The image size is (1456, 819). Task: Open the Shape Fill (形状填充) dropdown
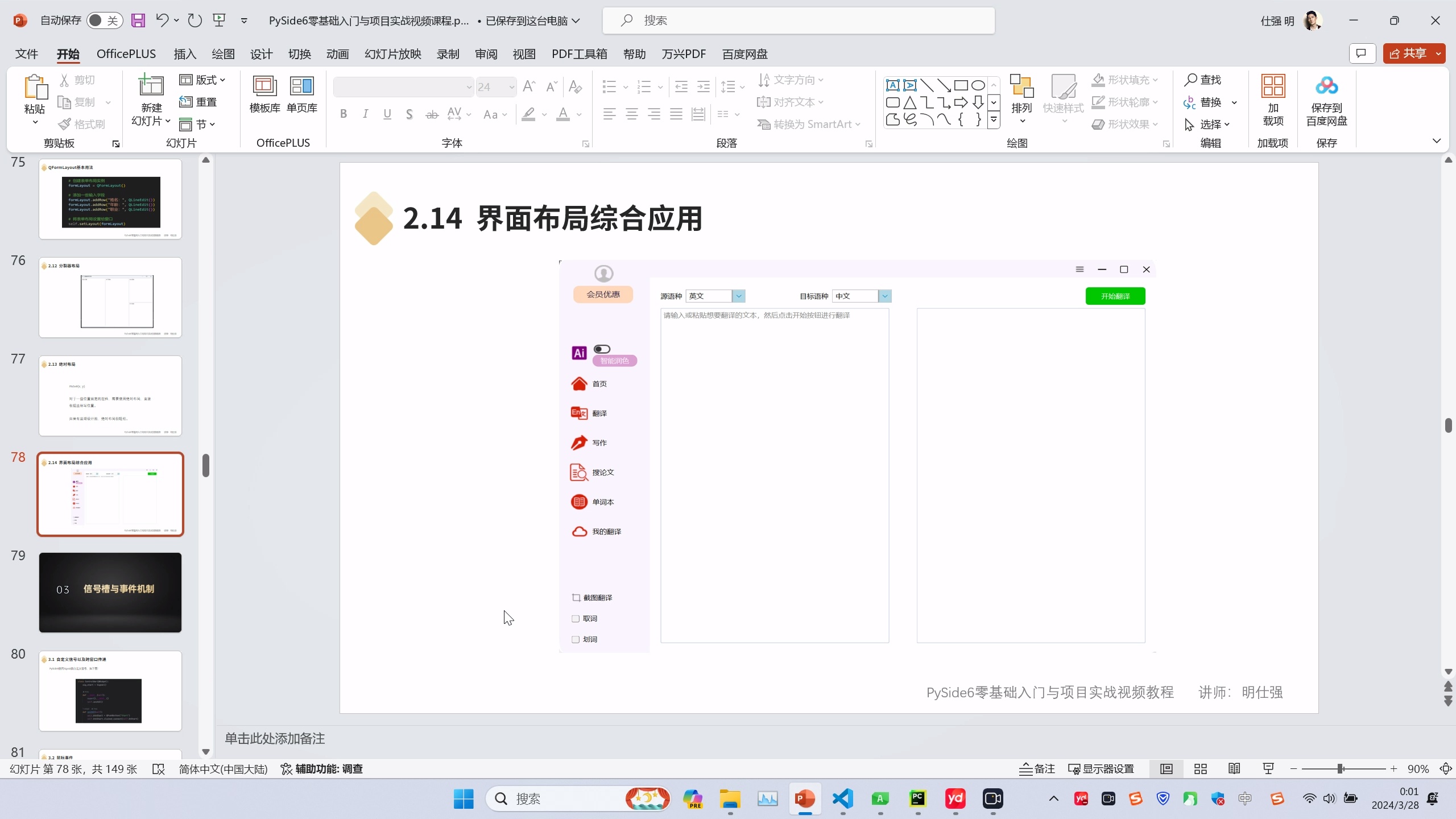coord(1124,80)
